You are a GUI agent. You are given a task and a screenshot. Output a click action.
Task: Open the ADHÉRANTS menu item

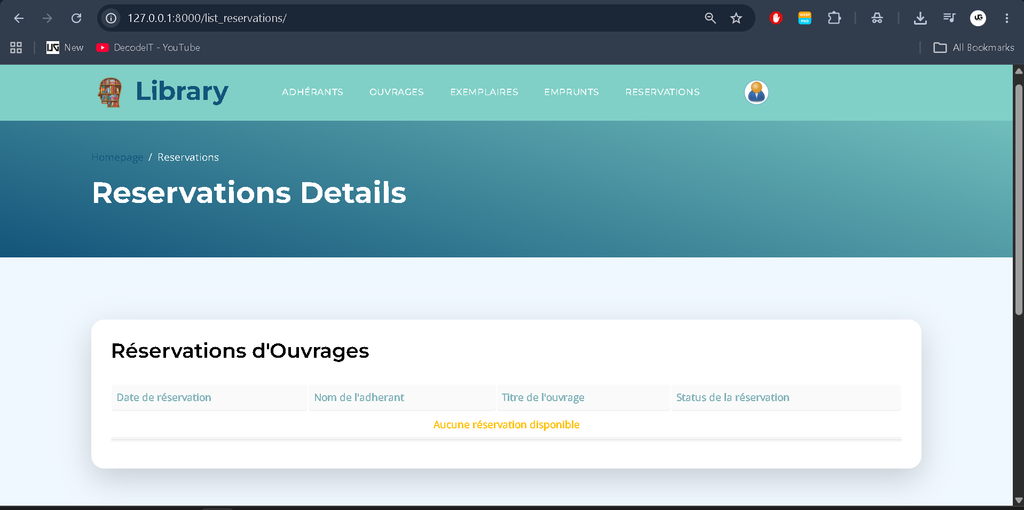pos(312,92)
